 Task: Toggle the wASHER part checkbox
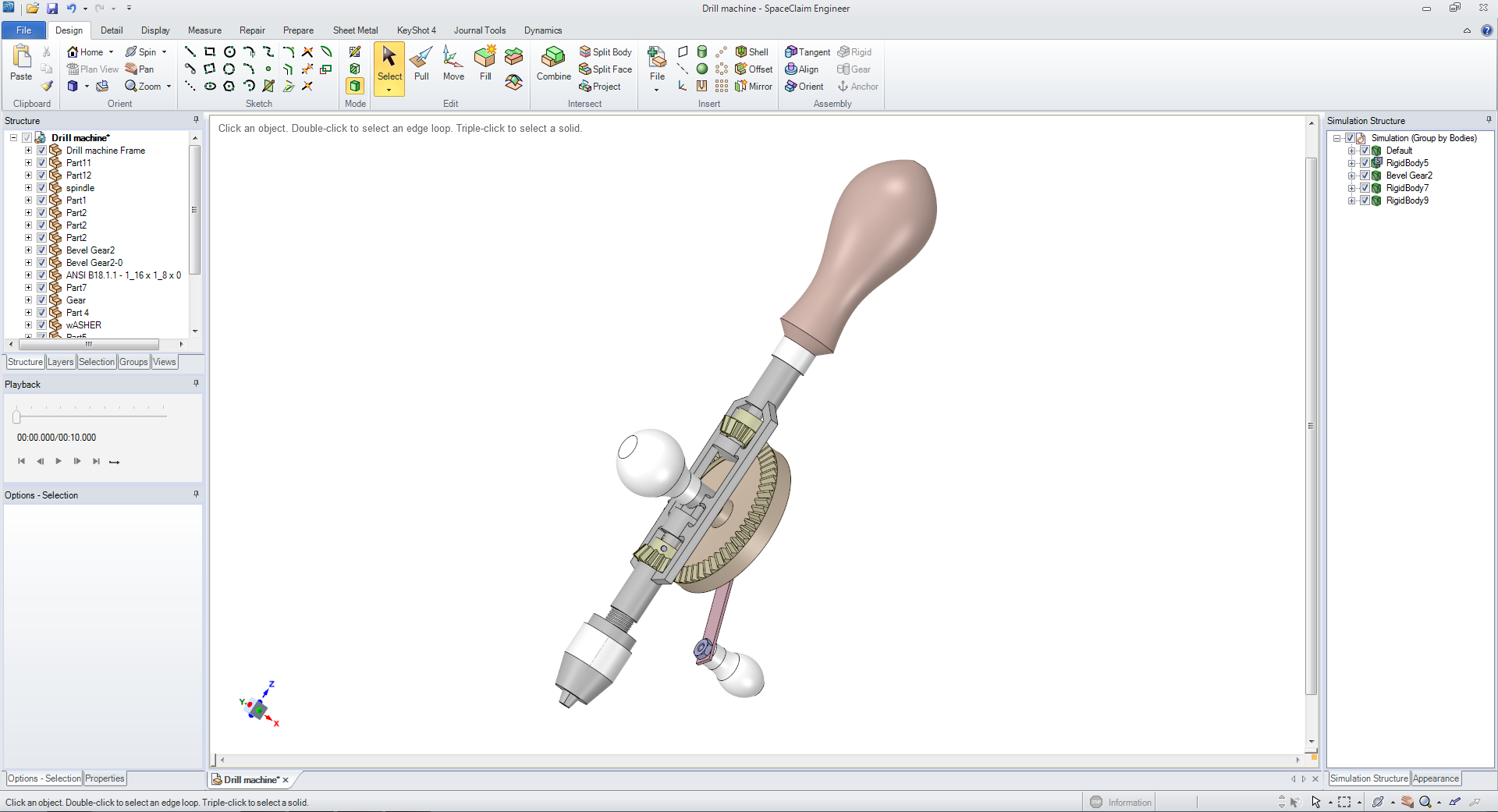click(41, 324)
